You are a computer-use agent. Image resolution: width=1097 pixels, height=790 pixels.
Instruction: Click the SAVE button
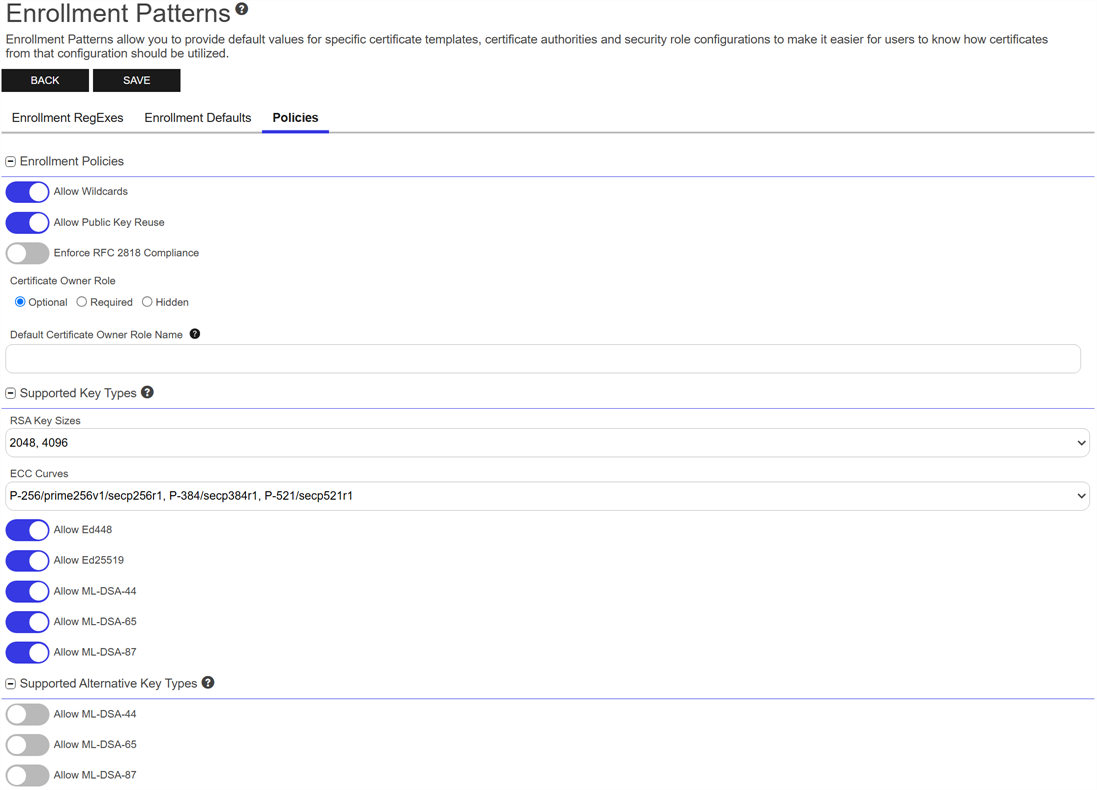point(137,80)
